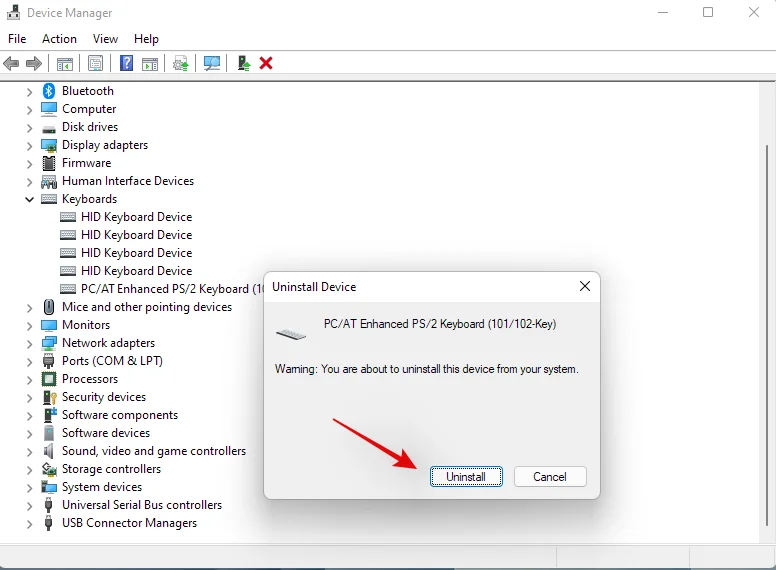Select the first HID Keyboard Device entry

tap(136, 217)
